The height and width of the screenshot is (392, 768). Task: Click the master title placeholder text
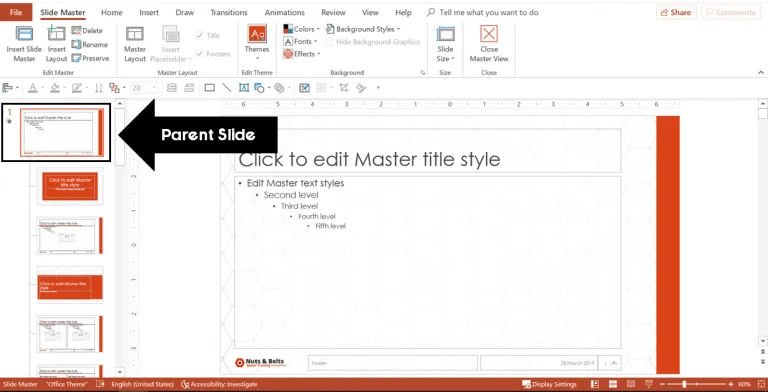(x=369, y=159)
